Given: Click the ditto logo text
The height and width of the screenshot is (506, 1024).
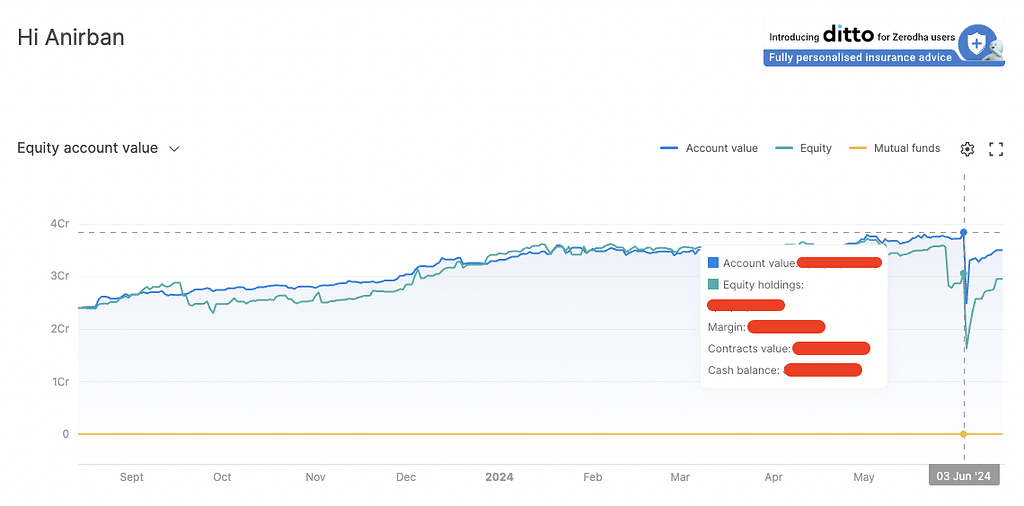Looking at the screenshot, I should [848, 35].
